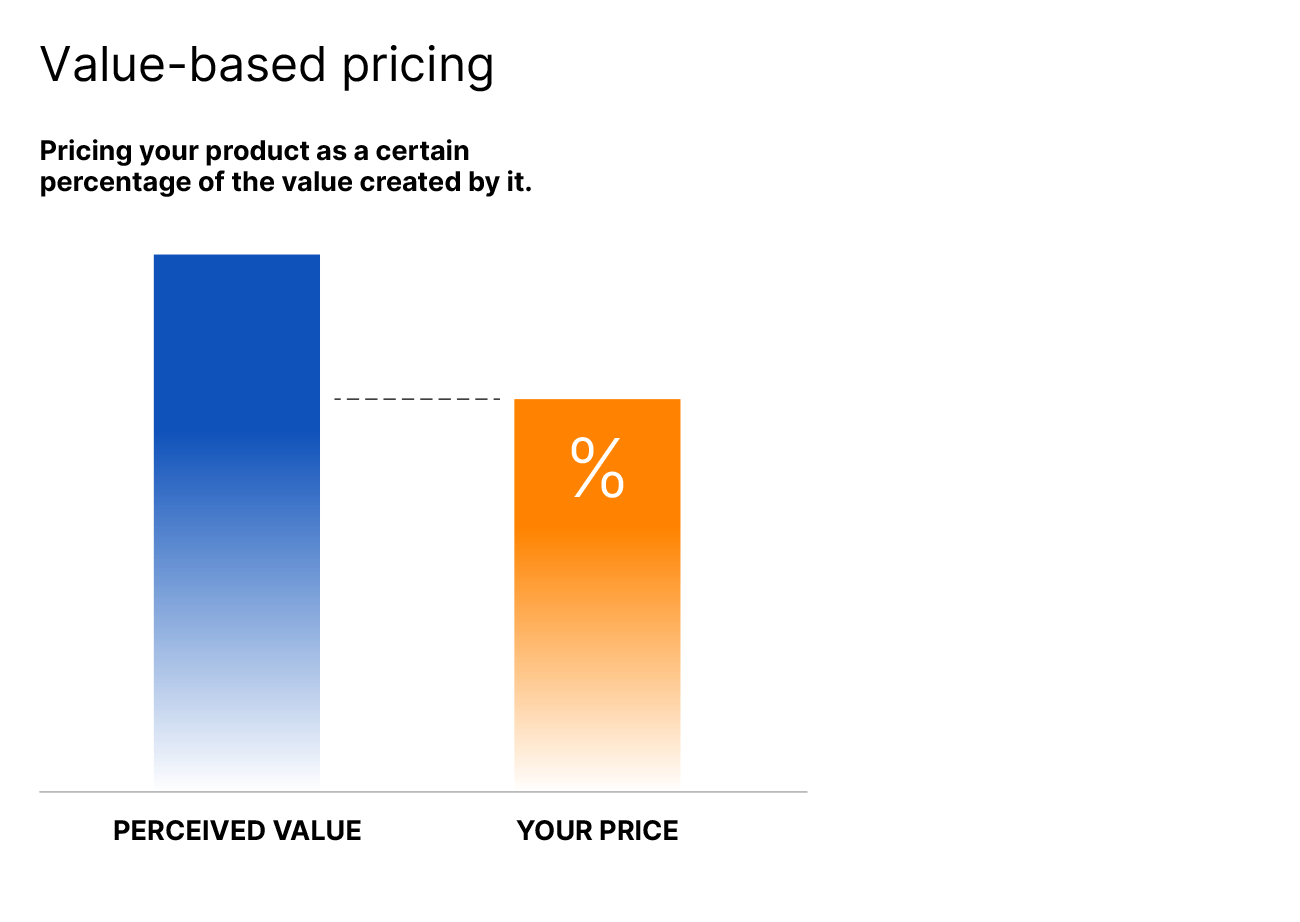Click the word "Value-based" in the title
The width and height of the screenshot is (1300, 922).
coord(183,65)
